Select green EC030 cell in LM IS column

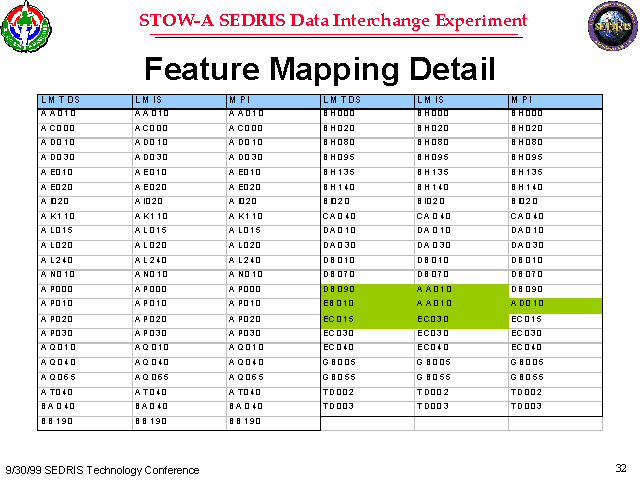(432, 320)
